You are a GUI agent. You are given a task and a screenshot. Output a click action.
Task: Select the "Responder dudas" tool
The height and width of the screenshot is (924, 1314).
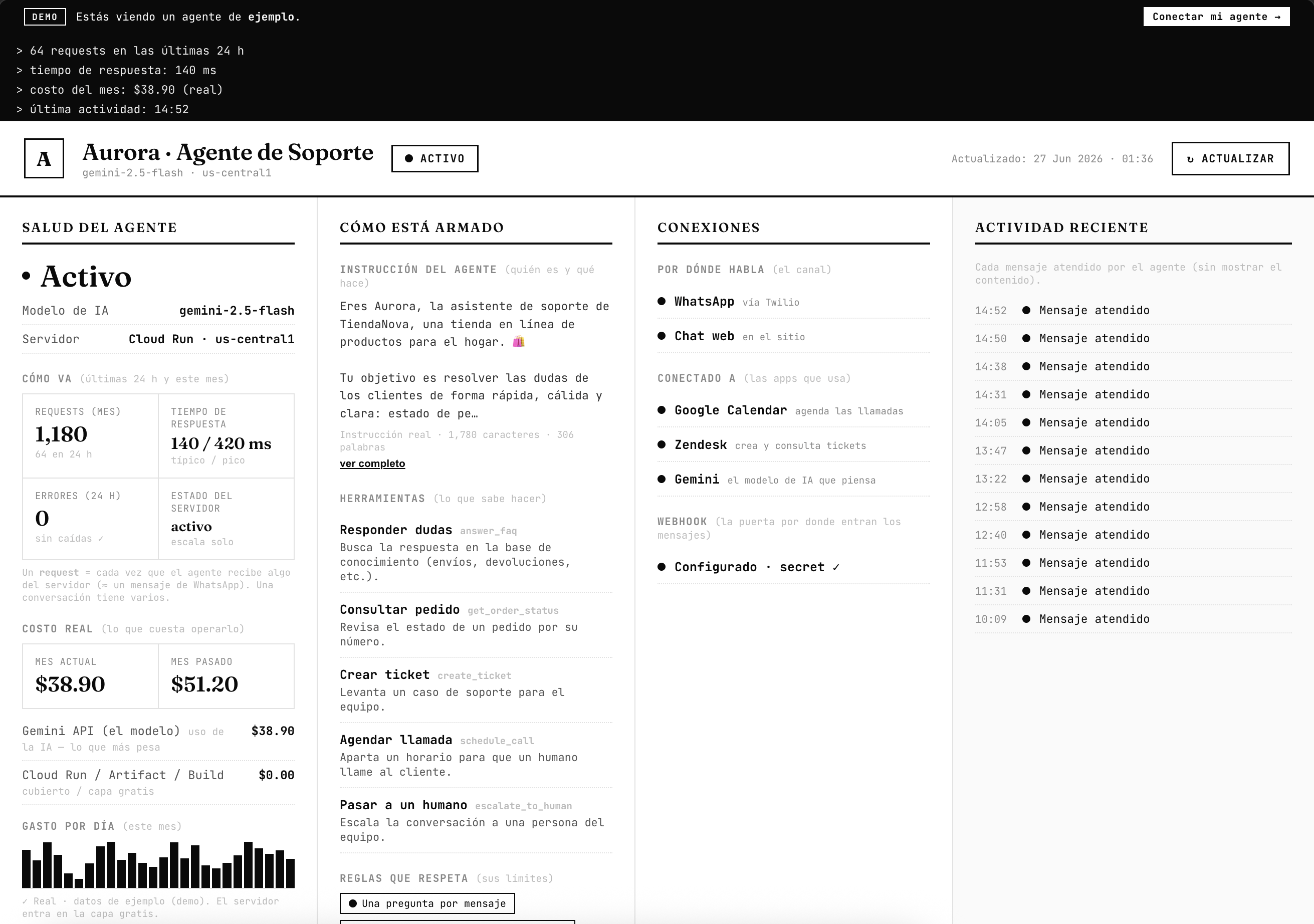(x=476, y=552)
